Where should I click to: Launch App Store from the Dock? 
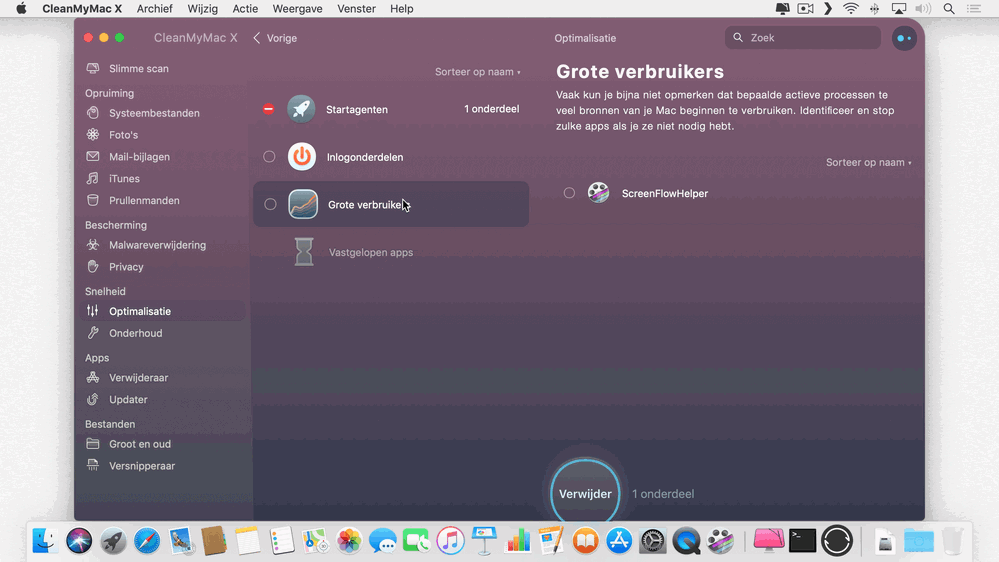pyautogui.click(x=619, y=541)
